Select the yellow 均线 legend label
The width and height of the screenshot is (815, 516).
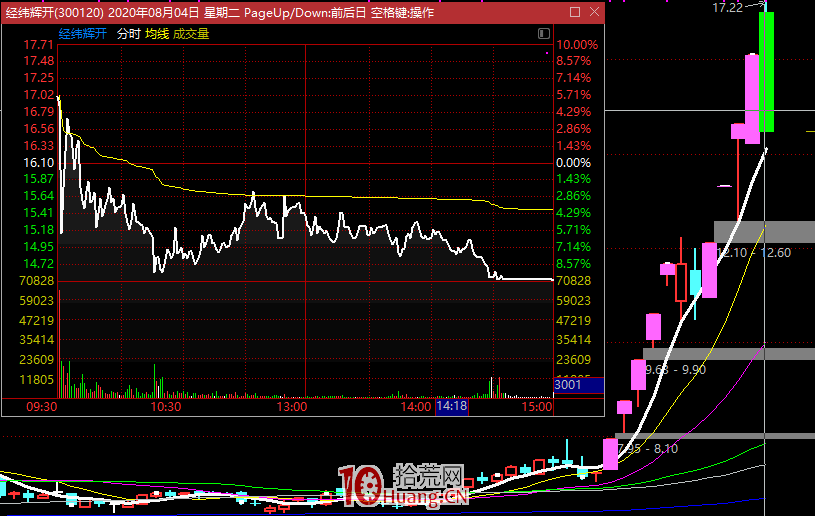tap(157, 33)
